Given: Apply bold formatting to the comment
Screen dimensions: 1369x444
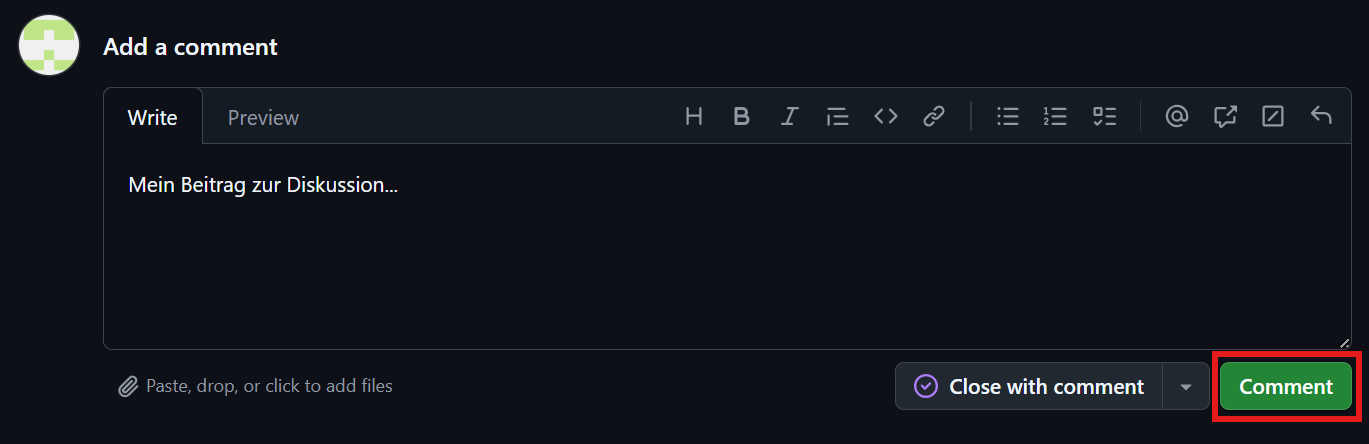Looking at the screenshot, I should click(741, 116).
